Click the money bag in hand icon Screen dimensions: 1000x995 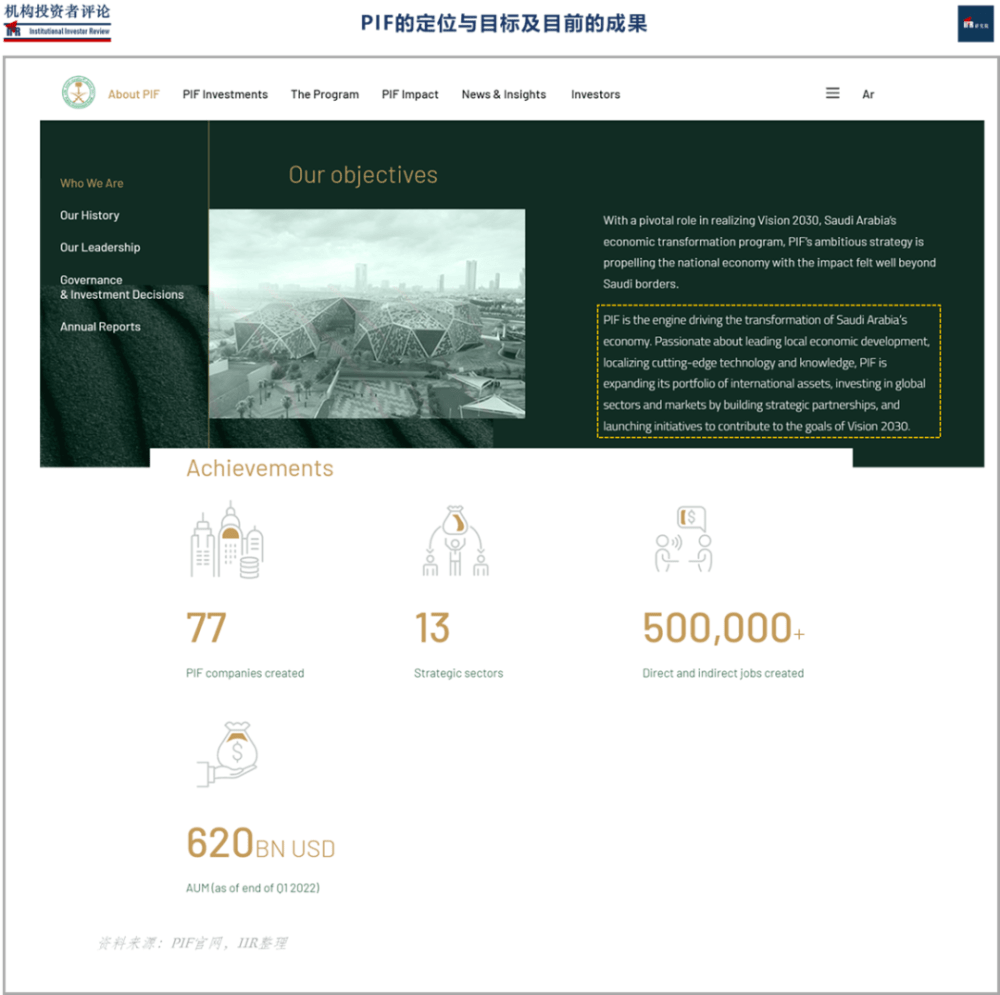coord(228,754)
